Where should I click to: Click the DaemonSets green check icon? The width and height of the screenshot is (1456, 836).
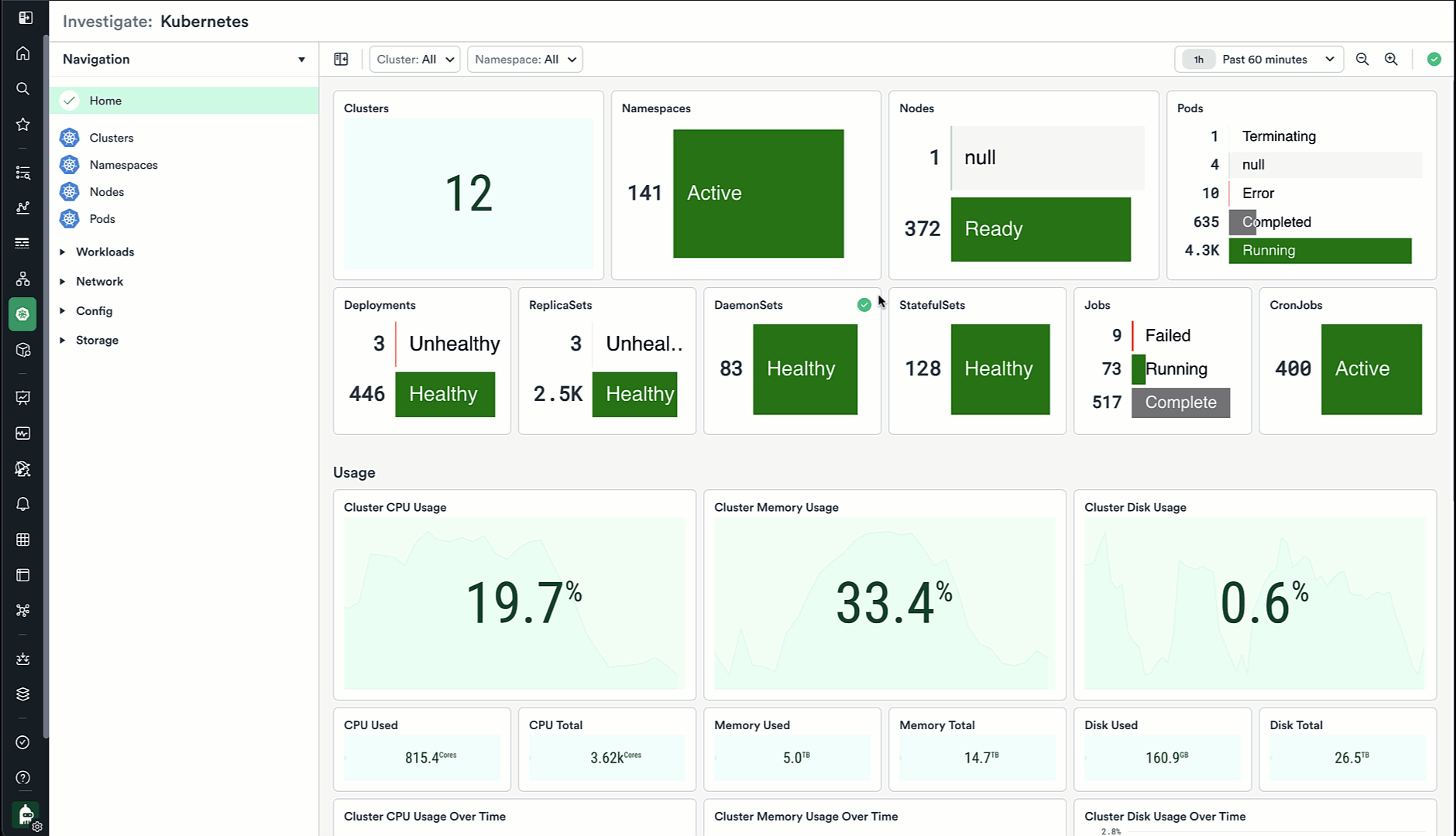click(x=864, y=305)
